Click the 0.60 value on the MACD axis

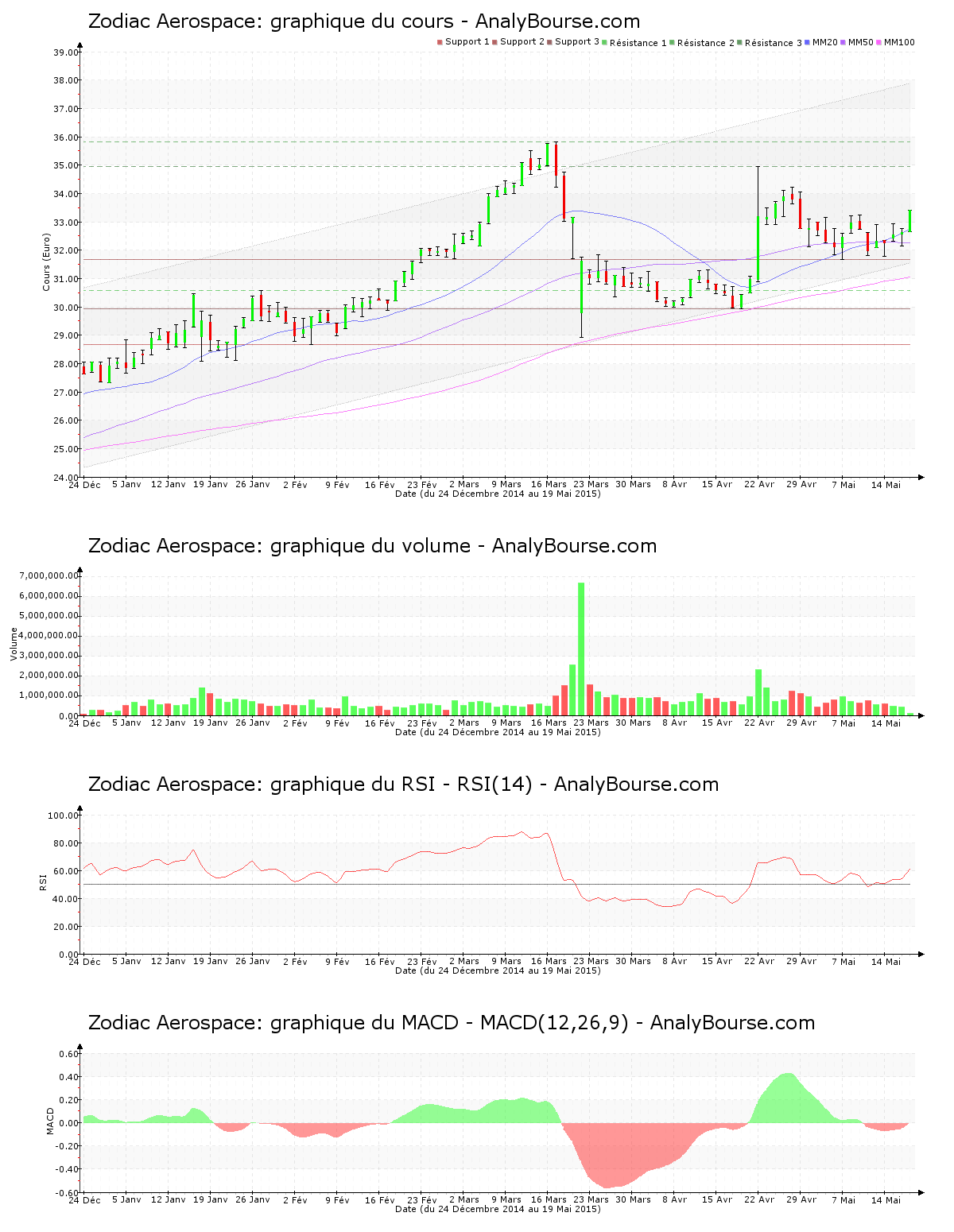tap(69, 1054)
